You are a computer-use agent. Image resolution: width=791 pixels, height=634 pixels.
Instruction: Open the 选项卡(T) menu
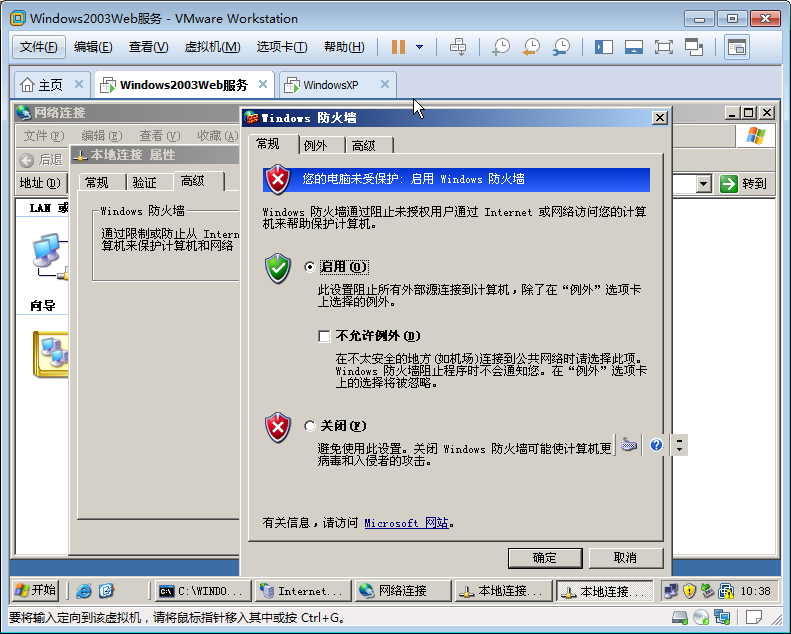(x=281, y=47)
